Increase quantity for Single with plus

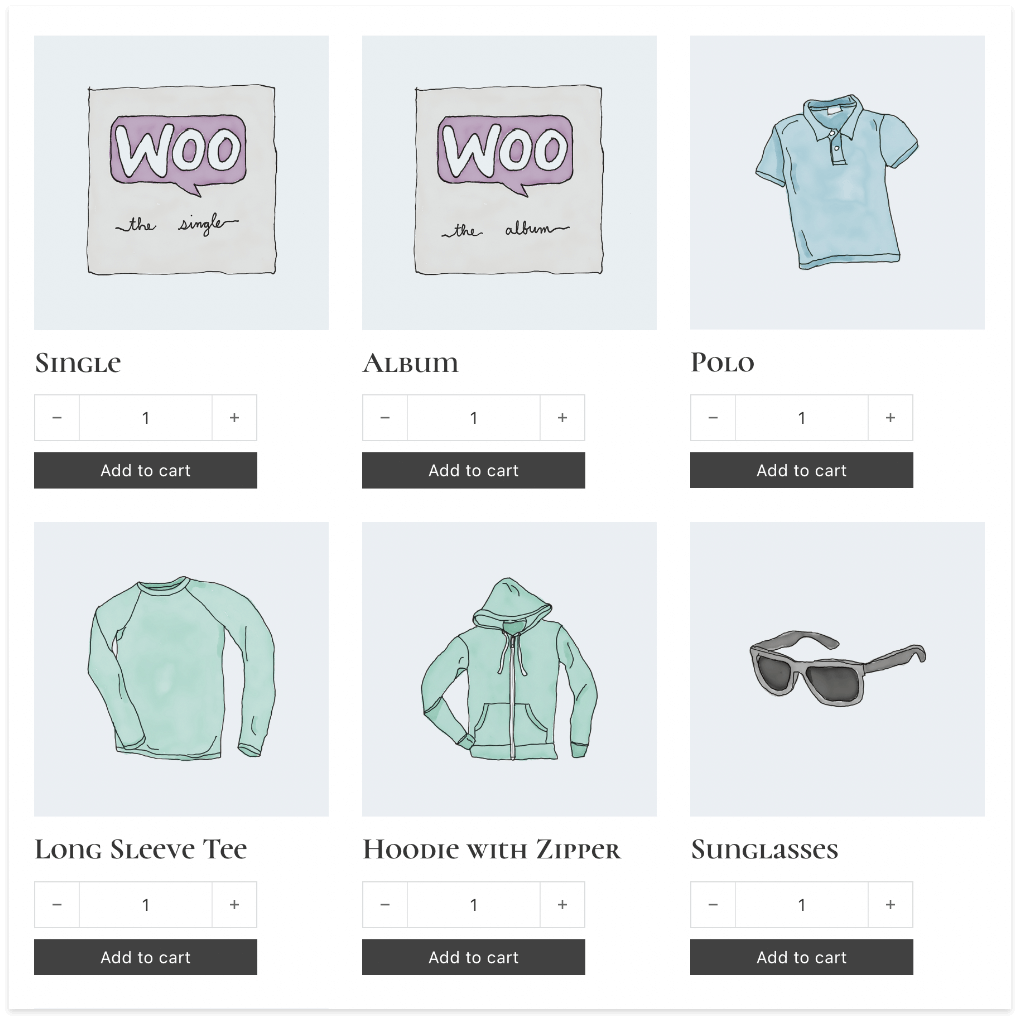coord(234,417)
